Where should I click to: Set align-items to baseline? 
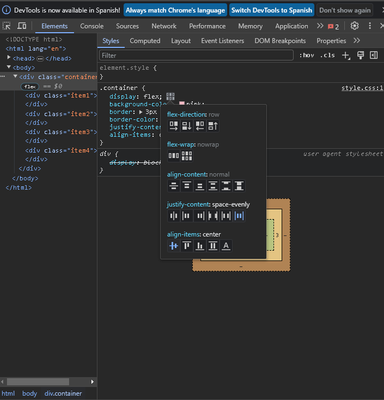(226, 246)
